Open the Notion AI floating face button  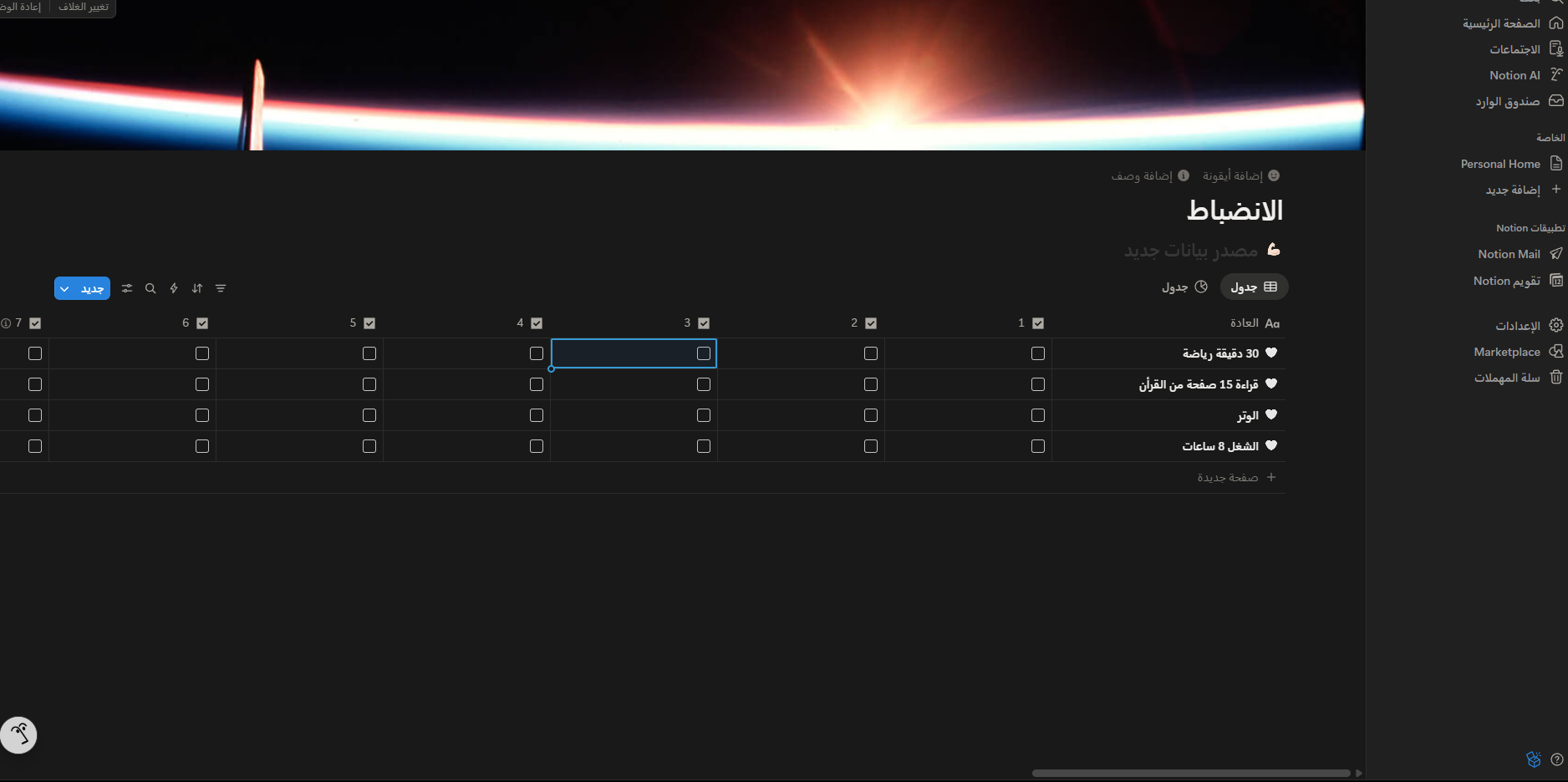point(18,735)
